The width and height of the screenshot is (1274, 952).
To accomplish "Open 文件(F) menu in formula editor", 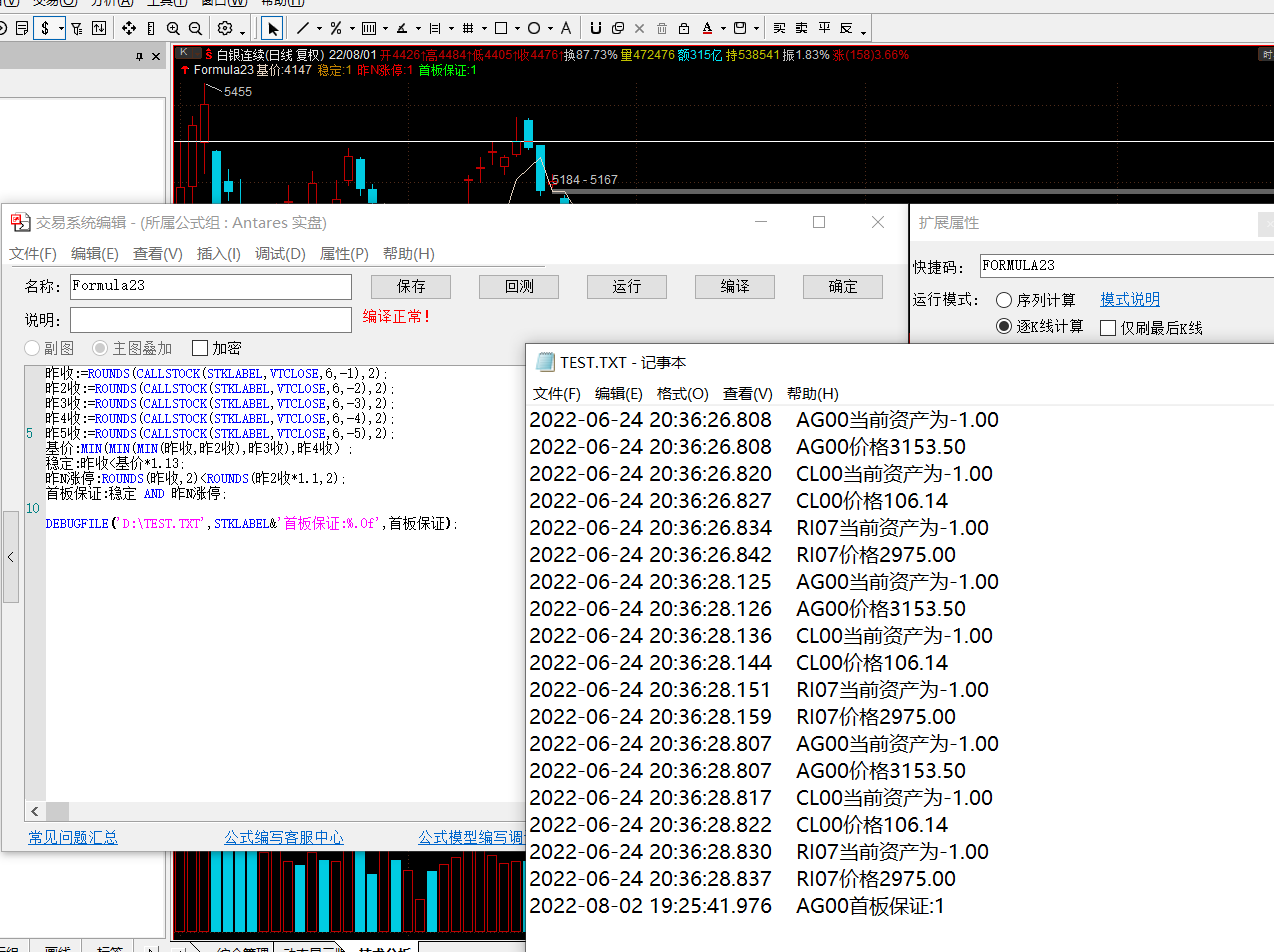I will (33, 254).
